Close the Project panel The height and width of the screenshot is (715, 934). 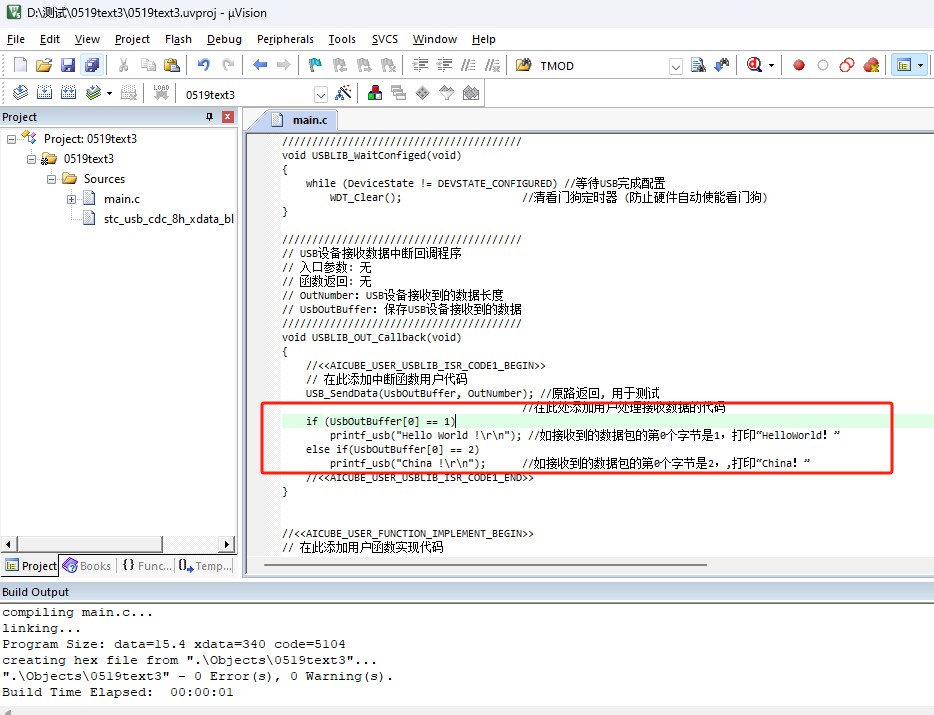pos(228,117)
